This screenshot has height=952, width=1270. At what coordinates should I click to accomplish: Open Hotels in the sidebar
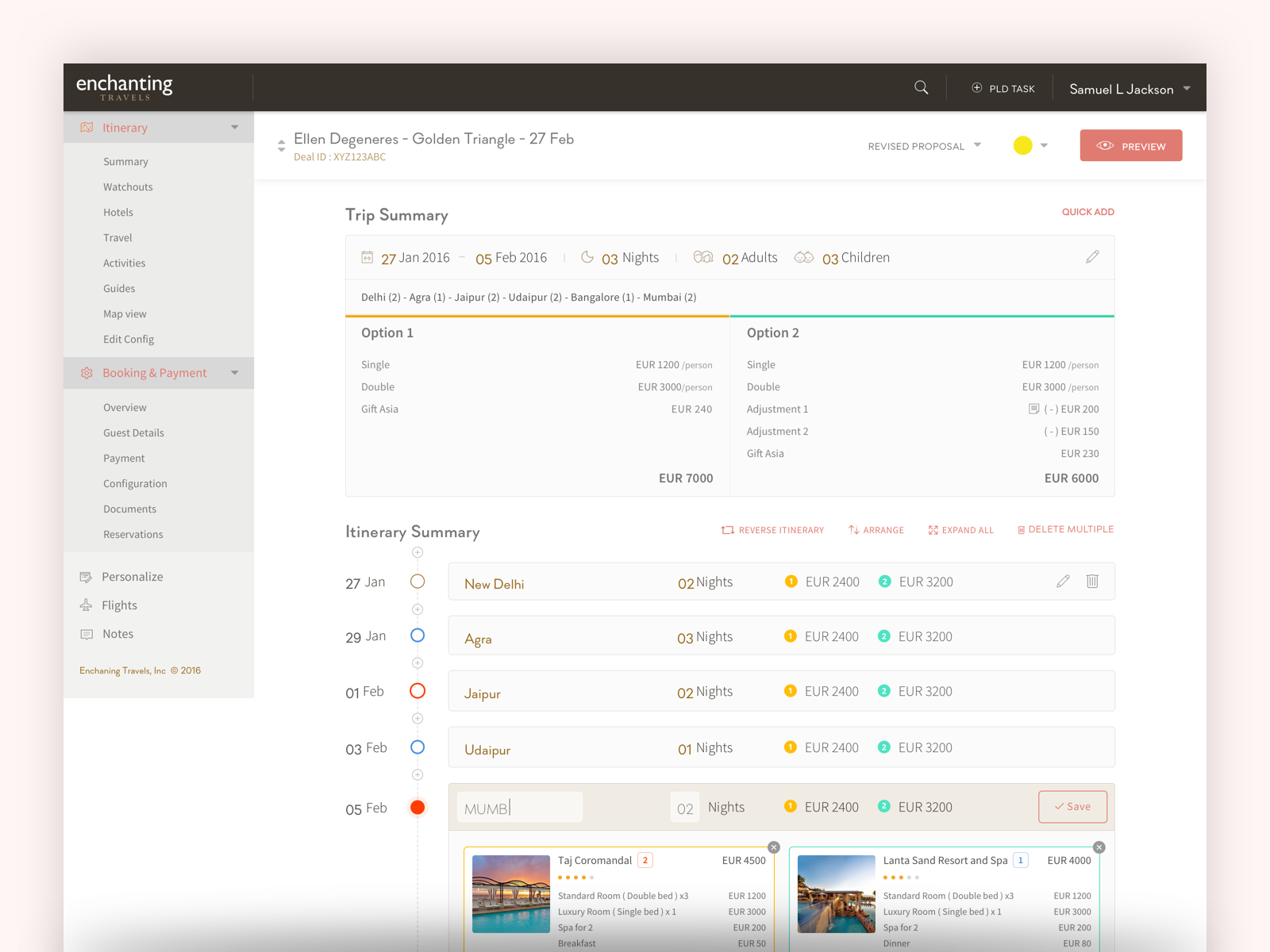(118, 213)
